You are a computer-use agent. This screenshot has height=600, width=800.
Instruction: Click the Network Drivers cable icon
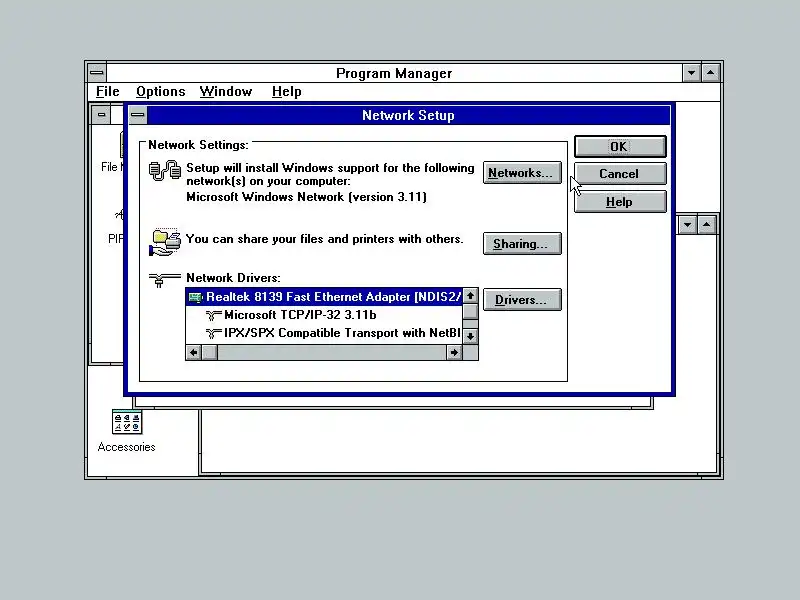click(165, 280)
